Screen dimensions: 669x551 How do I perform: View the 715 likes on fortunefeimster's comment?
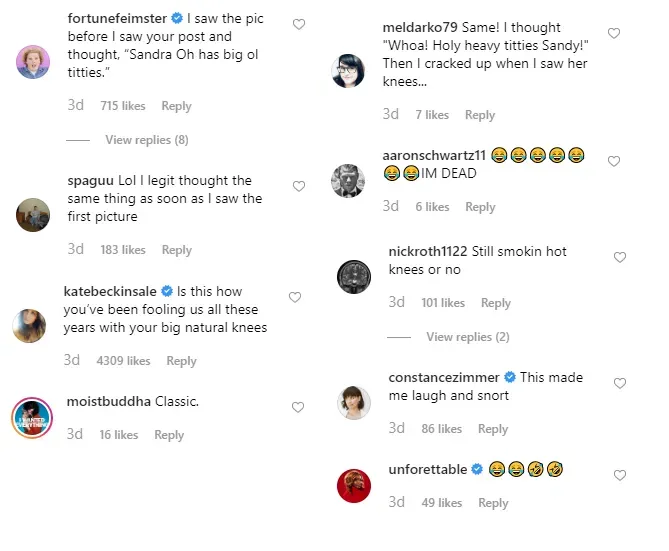coord(123,106)
